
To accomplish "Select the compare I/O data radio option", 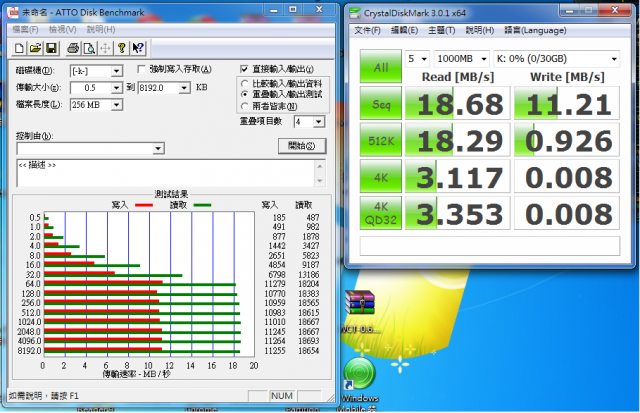I will [x=245, y=83].
